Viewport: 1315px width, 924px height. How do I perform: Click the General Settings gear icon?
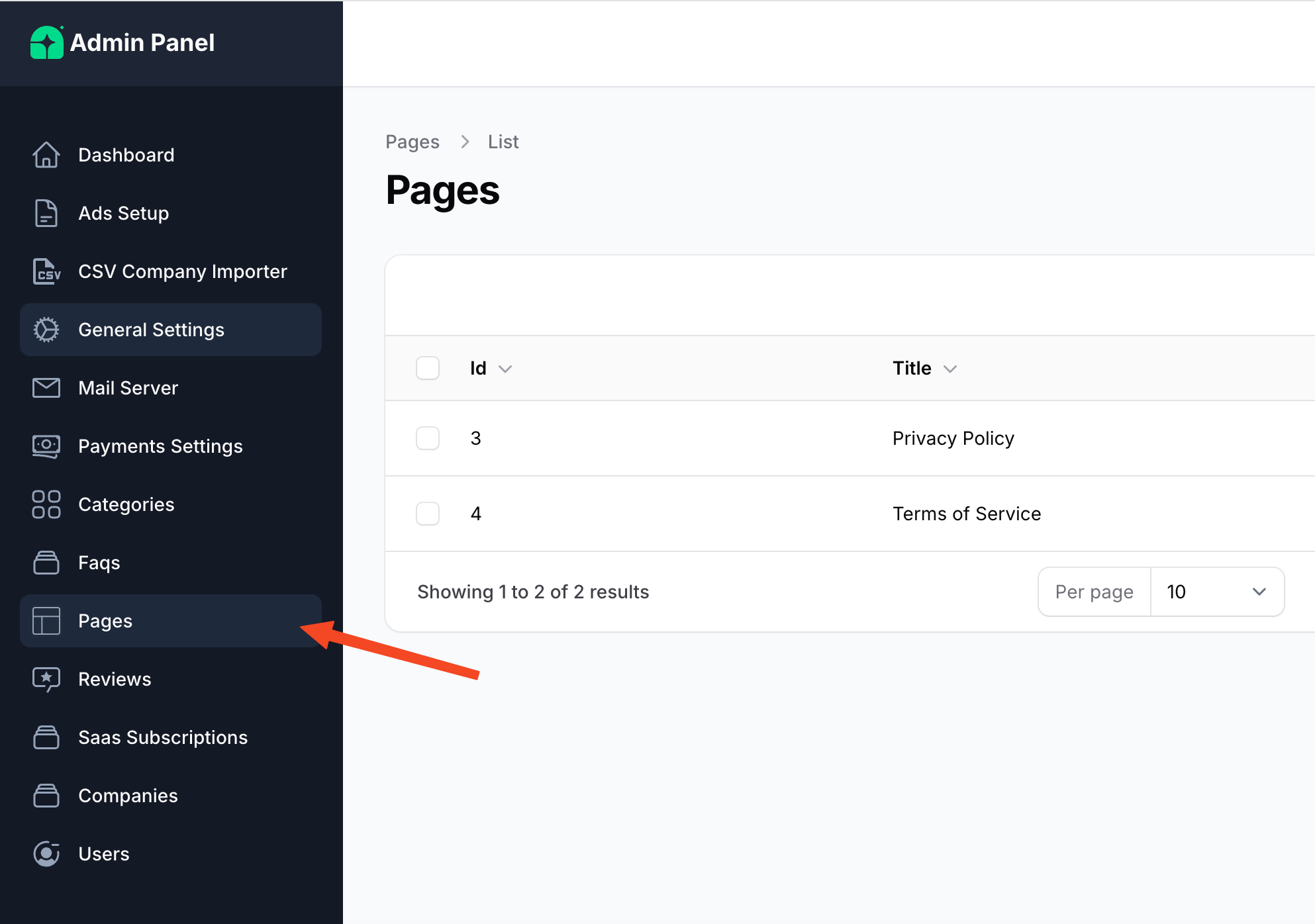click(x=46, y=330)
